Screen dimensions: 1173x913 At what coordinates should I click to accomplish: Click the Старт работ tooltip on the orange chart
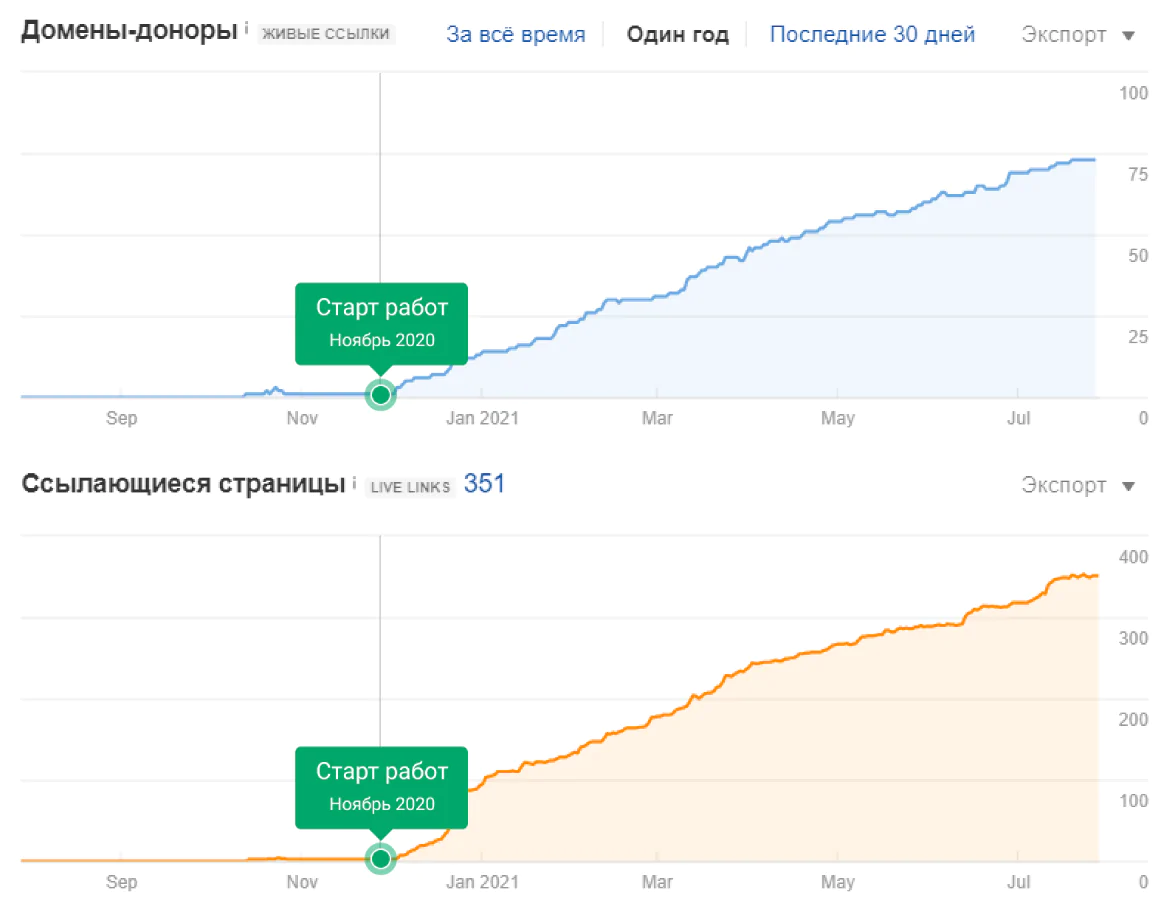pyautogui.click(x=381, y=786)
